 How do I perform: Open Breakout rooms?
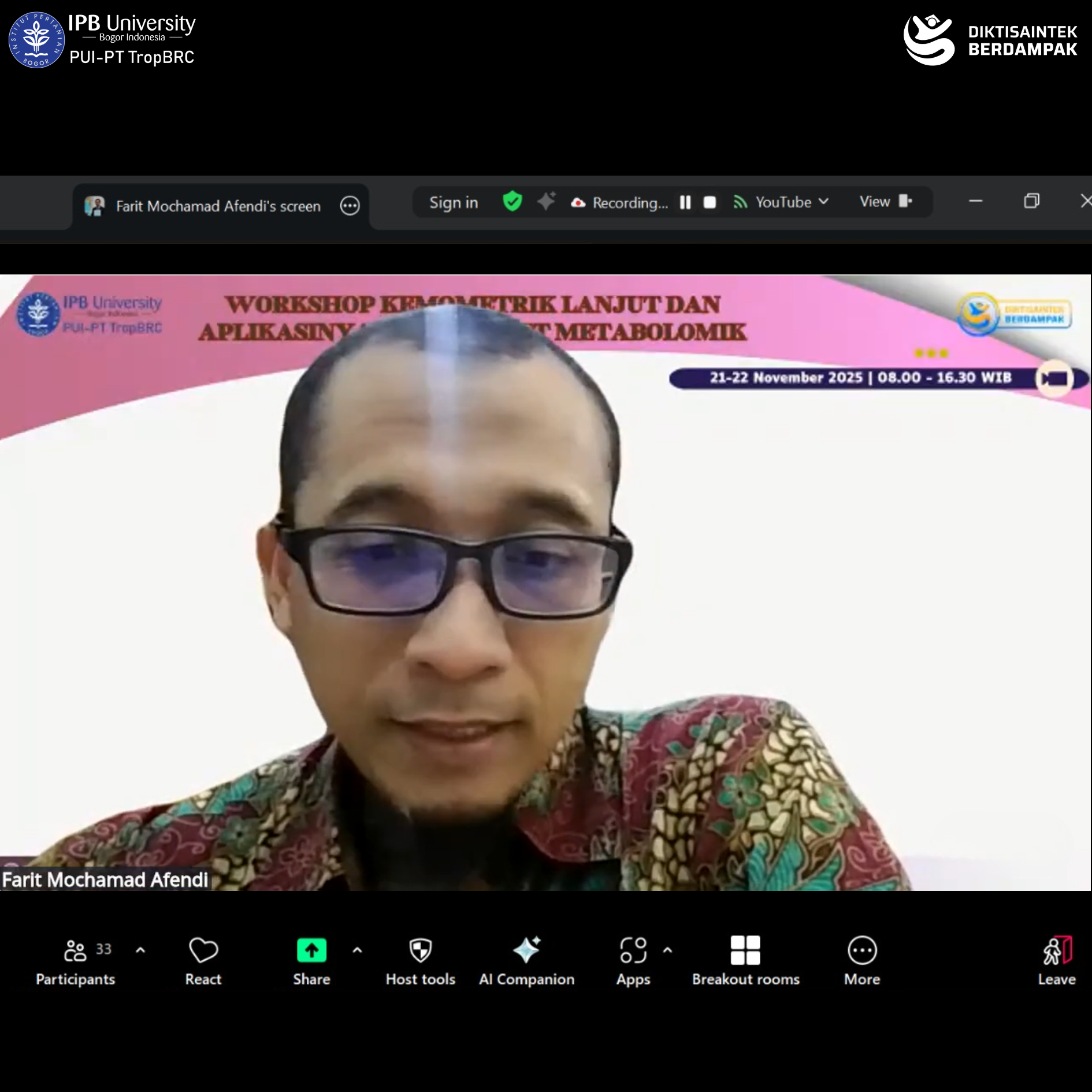pos(745,960)
